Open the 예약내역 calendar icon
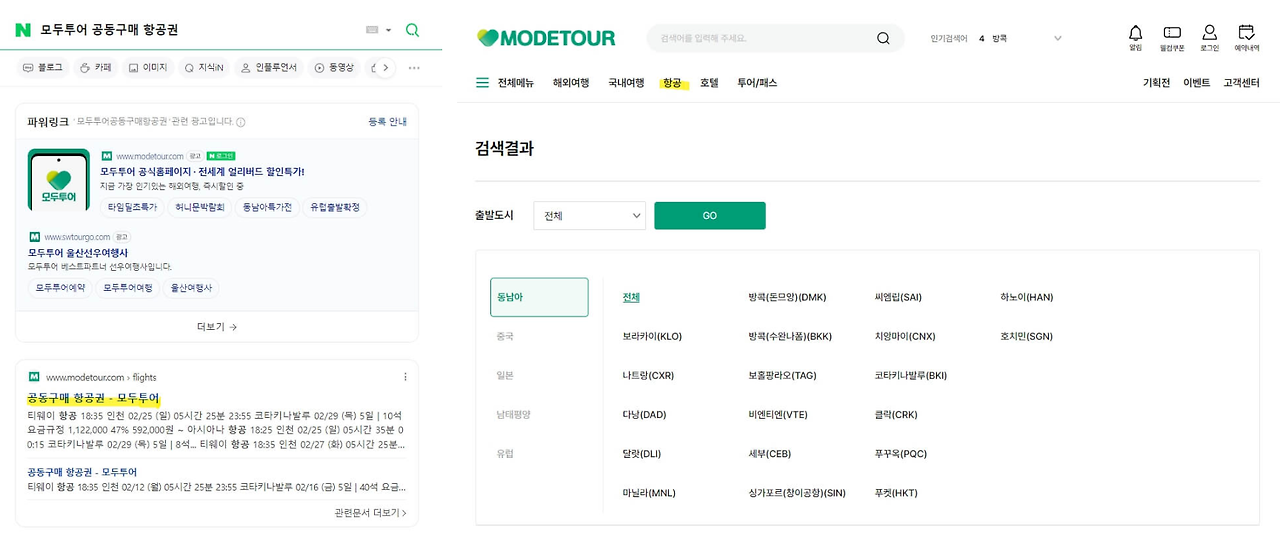Image resolution: width=1280 pixels, height=540 pixels. point(1246,38)
